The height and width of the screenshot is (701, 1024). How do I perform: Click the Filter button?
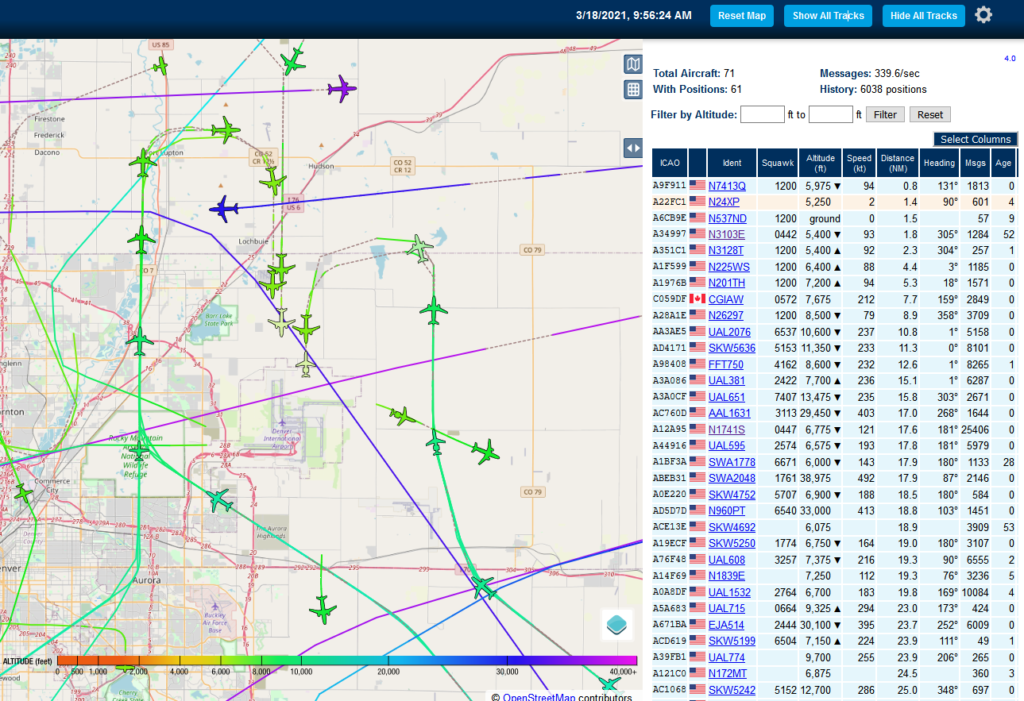coord(885,115)
